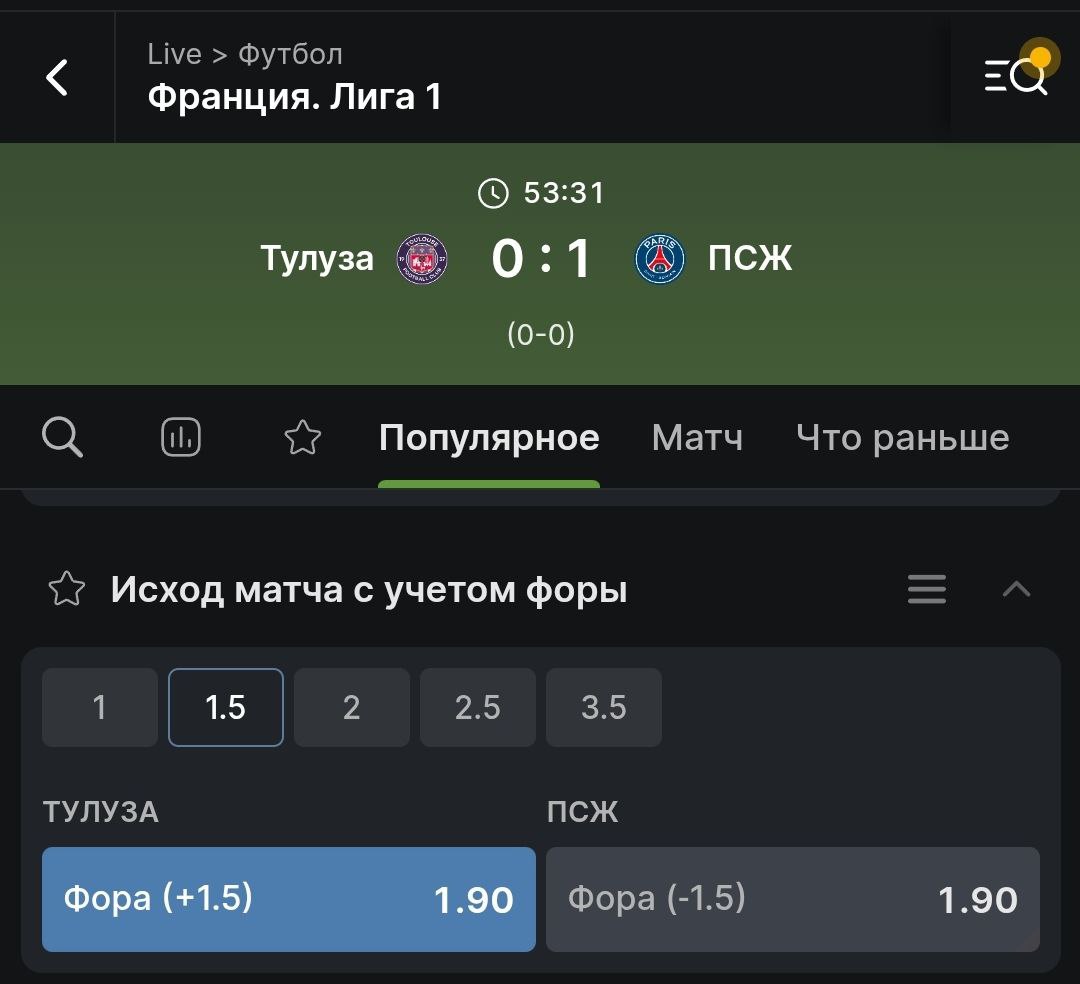This screenshot has width=1080, height=984.
Task: Open the three-line view menu for handicap market
Action: [x=926, y=589]
